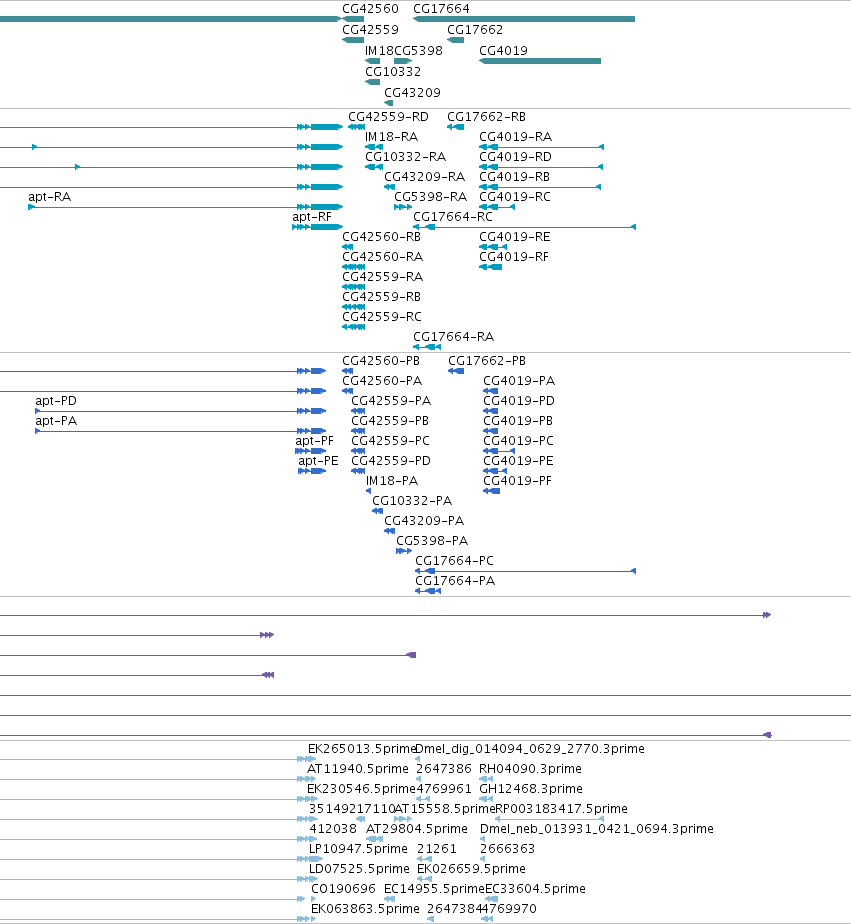Click the apt-PD protein label
Screen dimensions: 851x924
click(56, 401)
